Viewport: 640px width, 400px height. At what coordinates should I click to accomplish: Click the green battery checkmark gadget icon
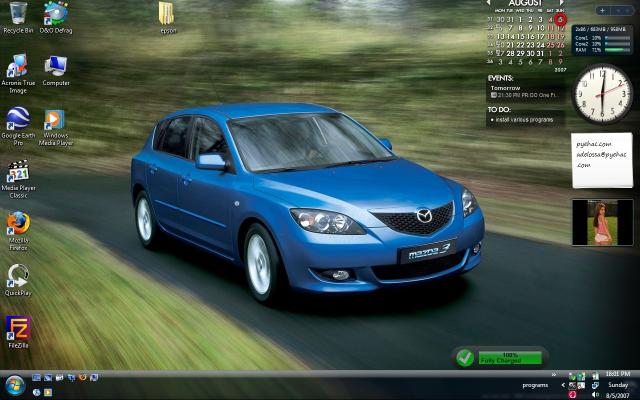(x=464, y=358)
